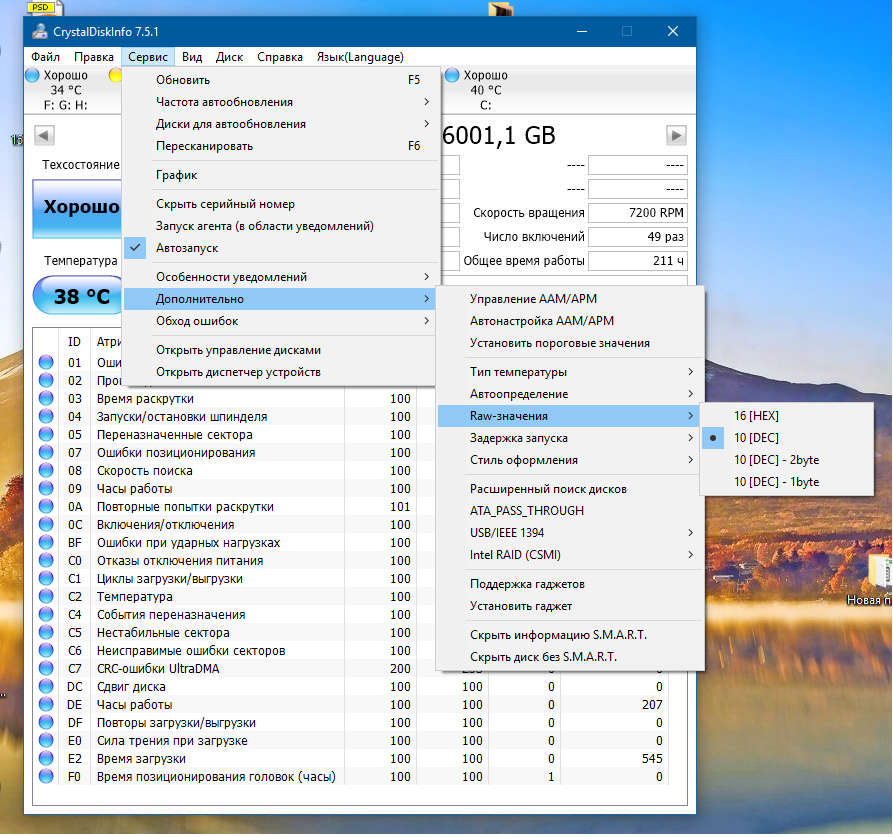Open the Справка menu
The height and width of the screenshot is (837, 893).
coord(280,57)
